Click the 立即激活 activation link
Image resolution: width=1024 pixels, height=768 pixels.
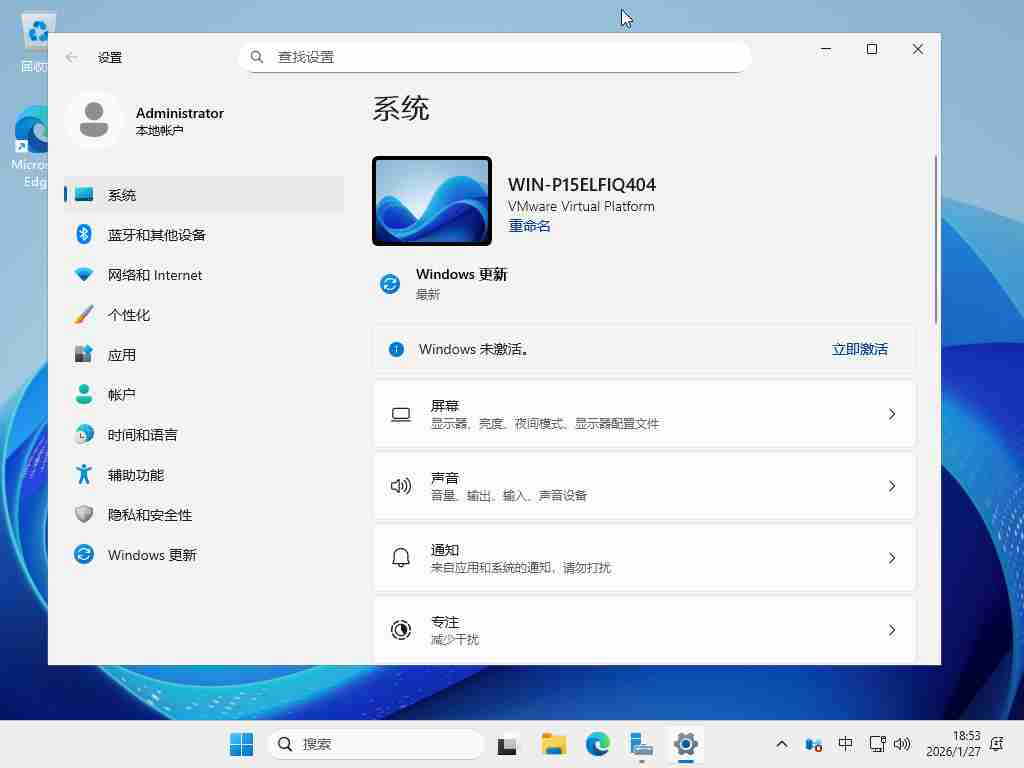click(x=859, y=349)
